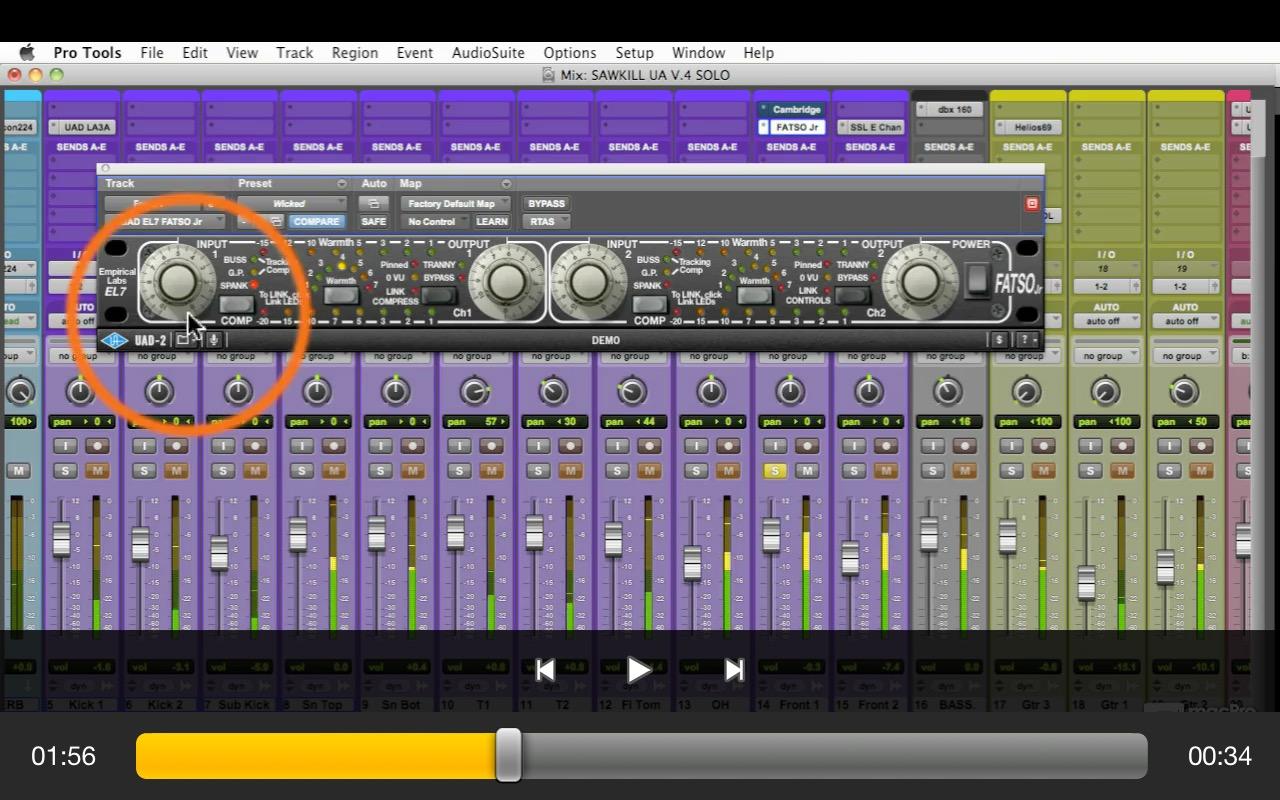The height and width of the screenshot is (800, 1280).
Task: Open the RTAS format dropdown
Action: point(546,222)
